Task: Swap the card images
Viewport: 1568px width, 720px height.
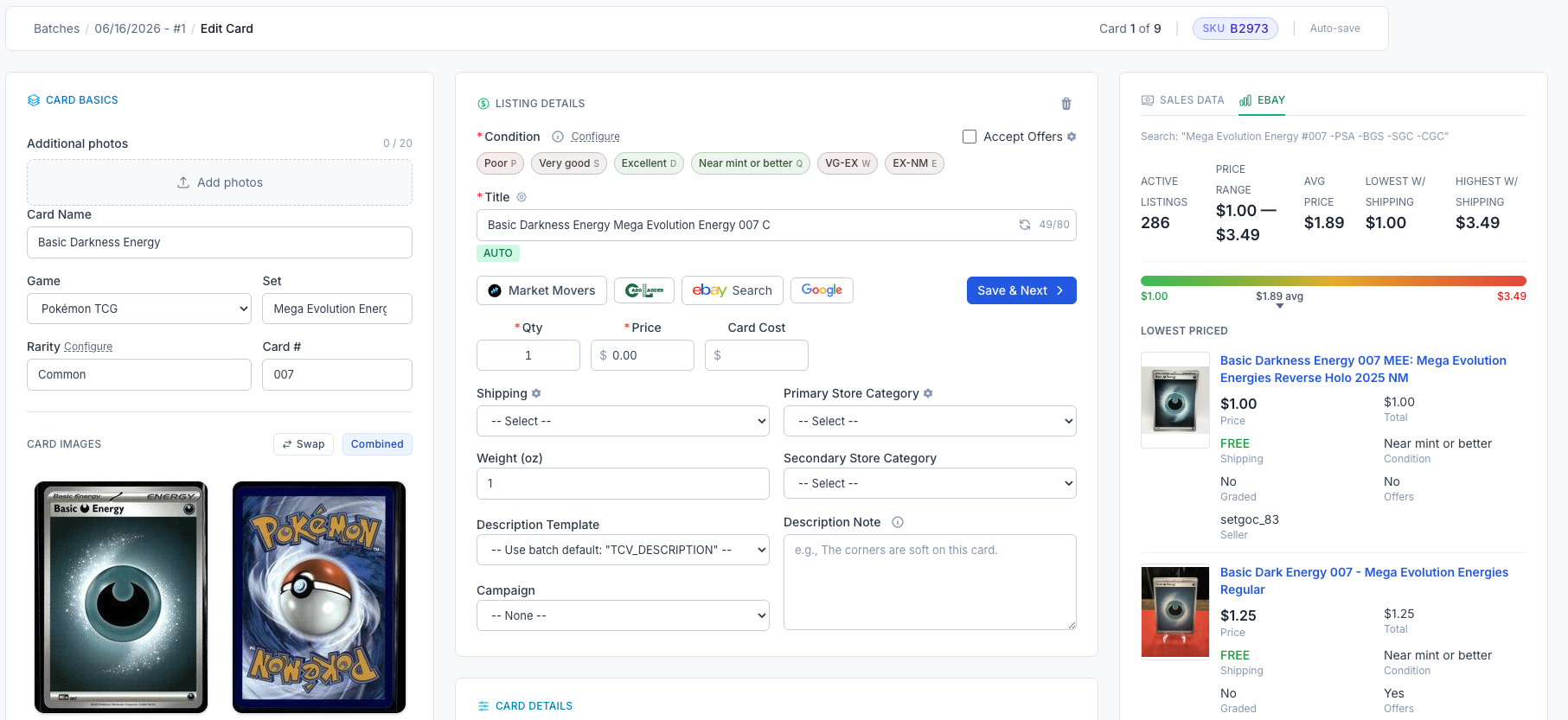Action: point(304,444)
